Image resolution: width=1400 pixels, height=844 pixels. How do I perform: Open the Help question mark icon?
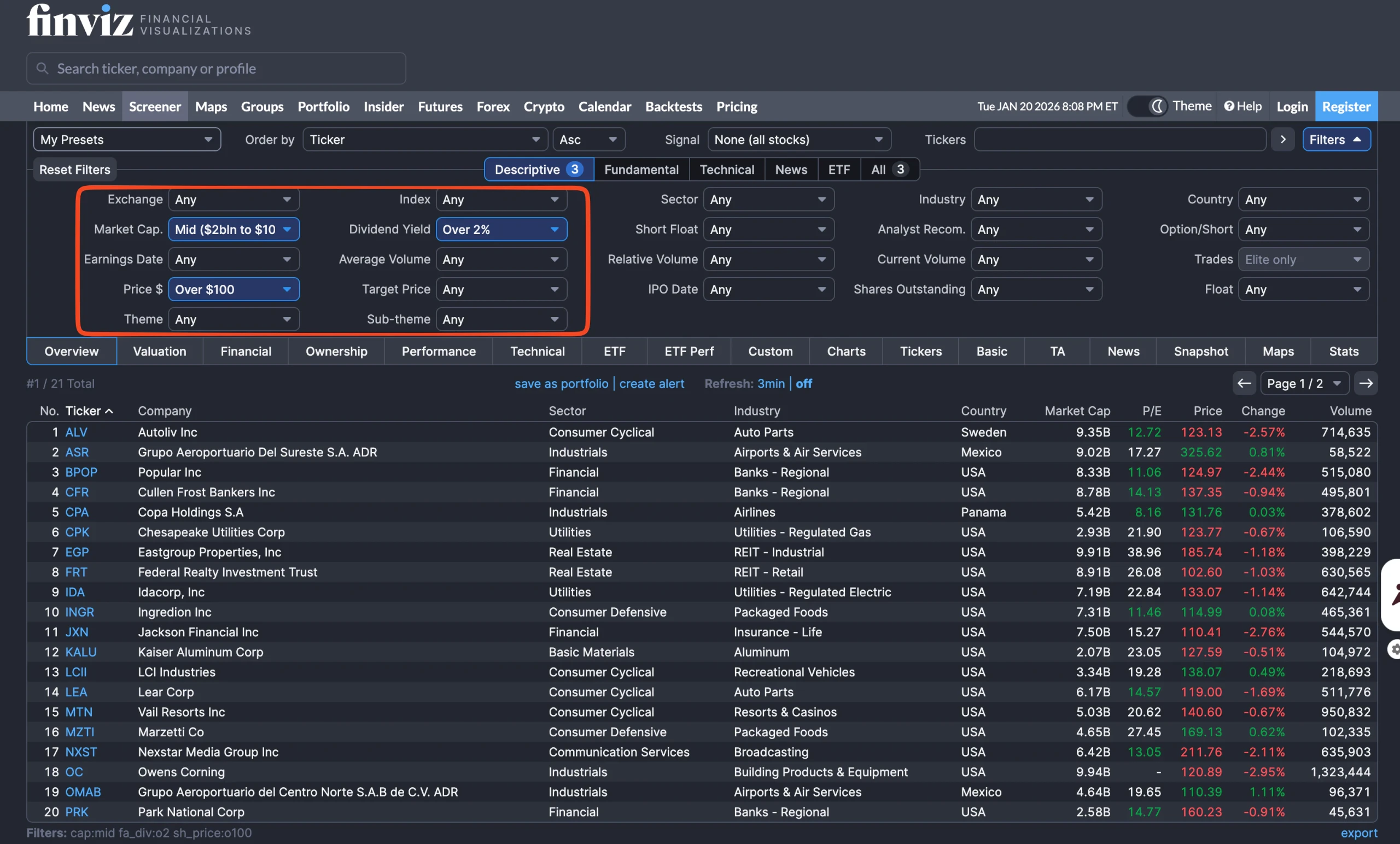click(1229, 106)
